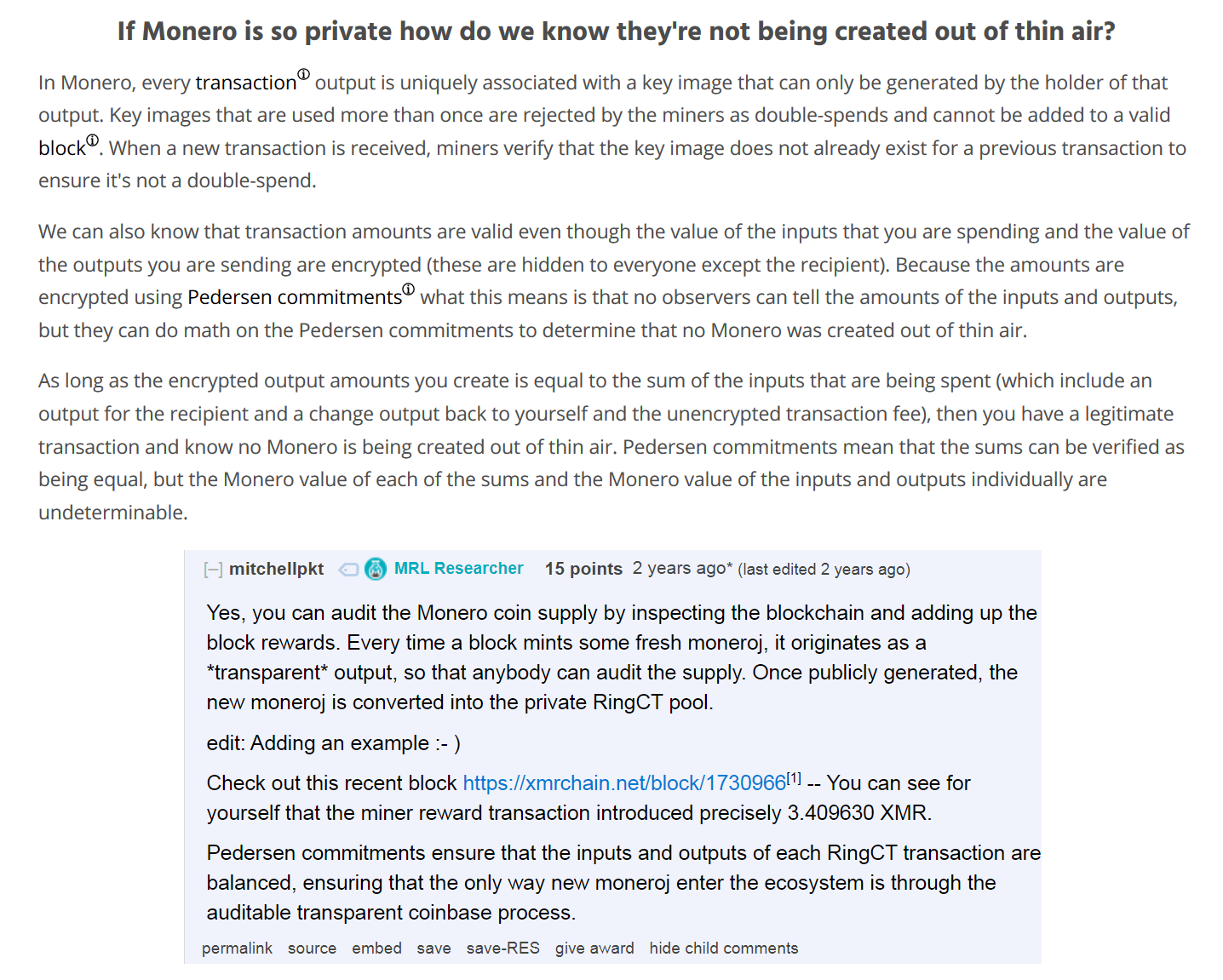Open the Pedersen commitments info icon

pyautogui.click(x=409, y=289)
